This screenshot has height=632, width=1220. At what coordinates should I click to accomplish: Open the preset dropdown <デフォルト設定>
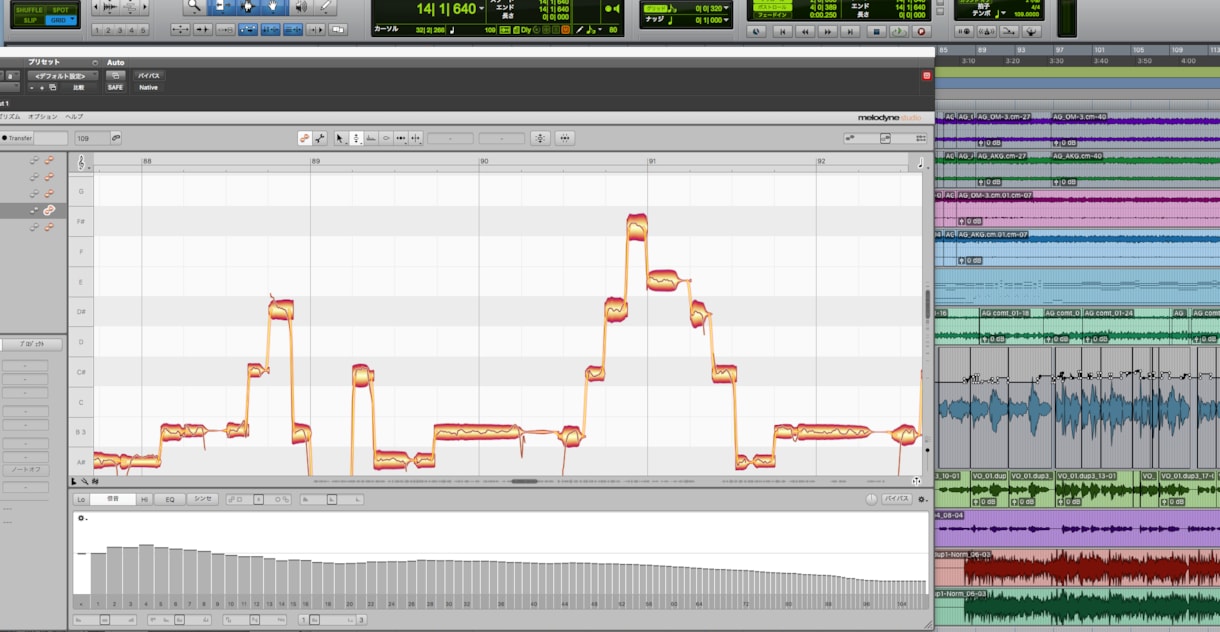pyautogui.click(x=63, y=75)
